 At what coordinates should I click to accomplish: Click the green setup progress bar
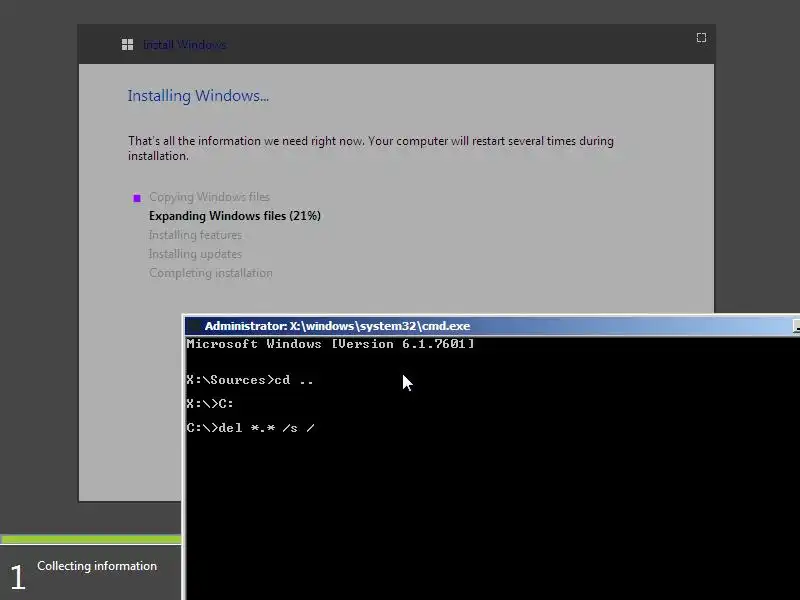click(x=91, y=539)
